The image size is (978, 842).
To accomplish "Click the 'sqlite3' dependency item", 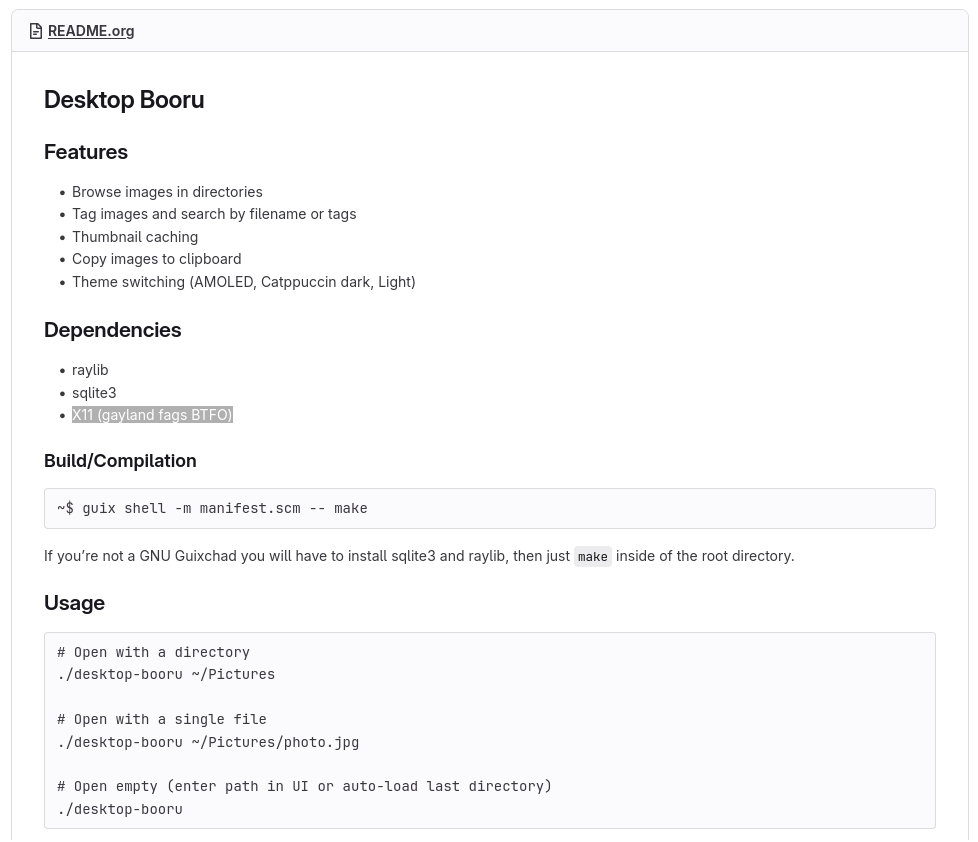I will (94, 393).
